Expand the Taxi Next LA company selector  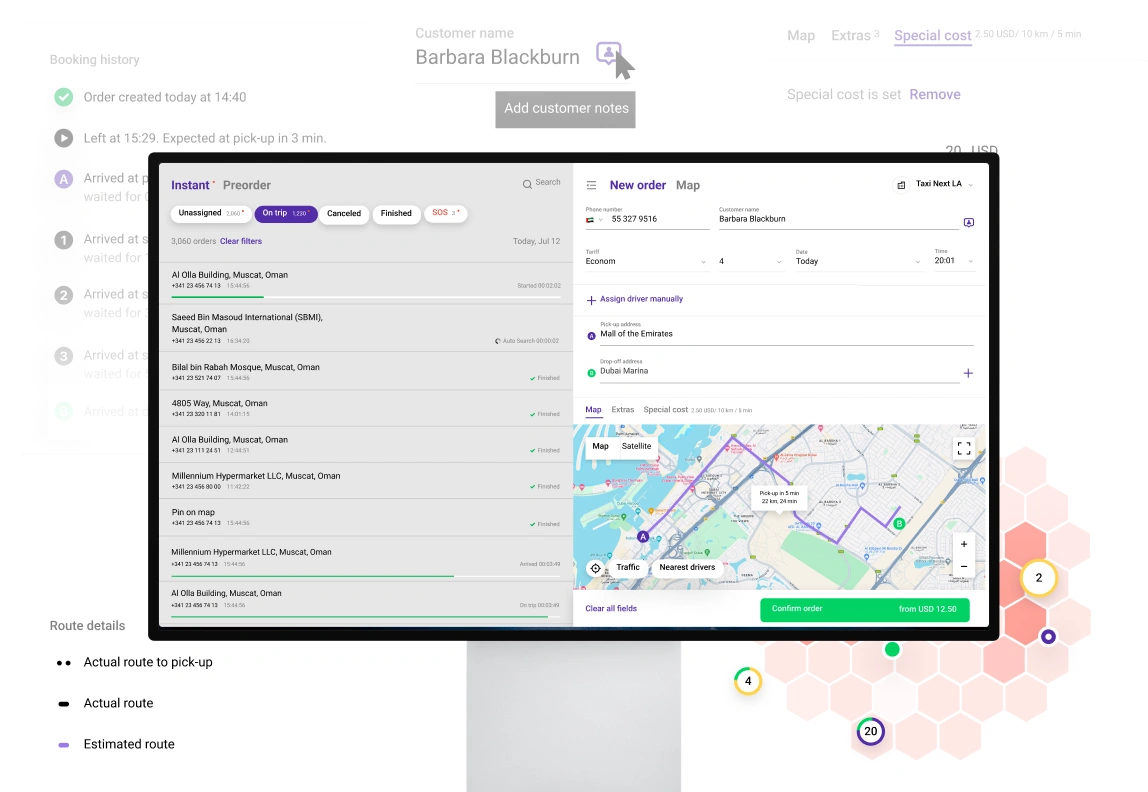point(945,184)
